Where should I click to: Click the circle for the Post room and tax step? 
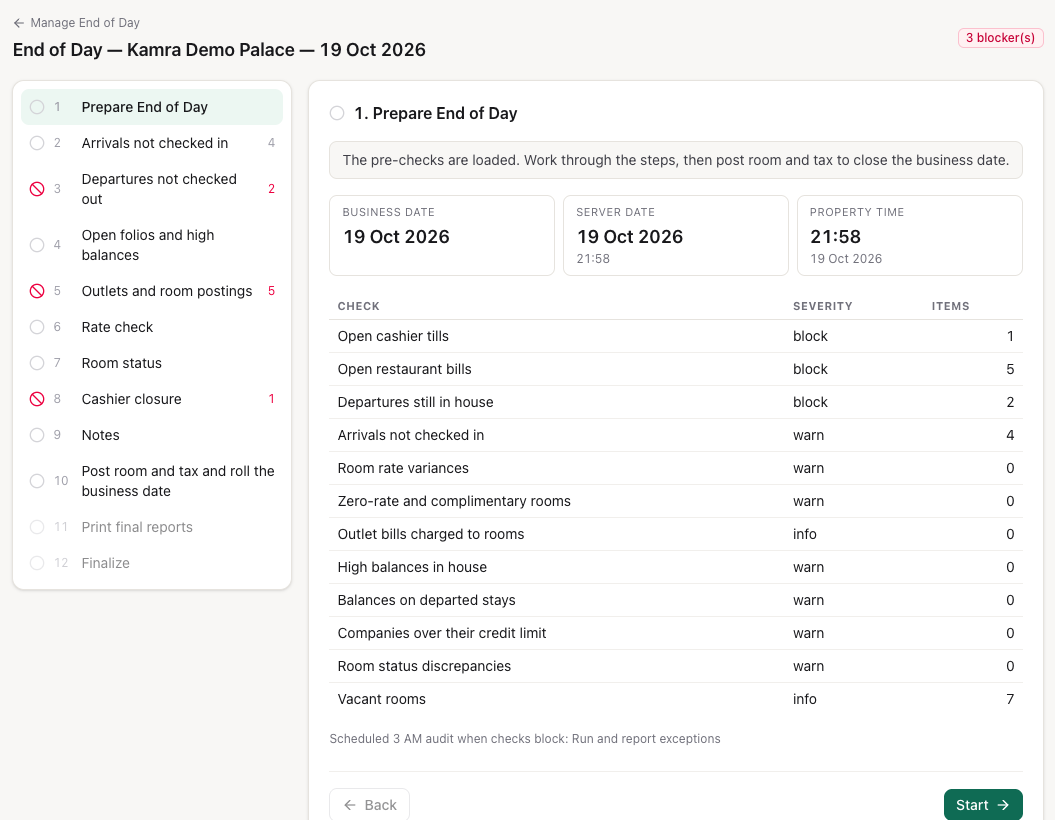37,481
